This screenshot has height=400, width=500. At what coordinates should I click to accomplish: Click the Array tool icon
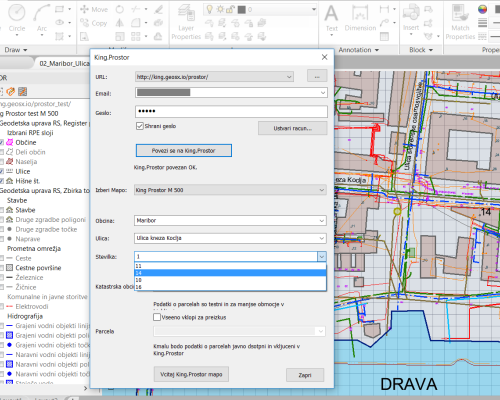coord(136,36)
